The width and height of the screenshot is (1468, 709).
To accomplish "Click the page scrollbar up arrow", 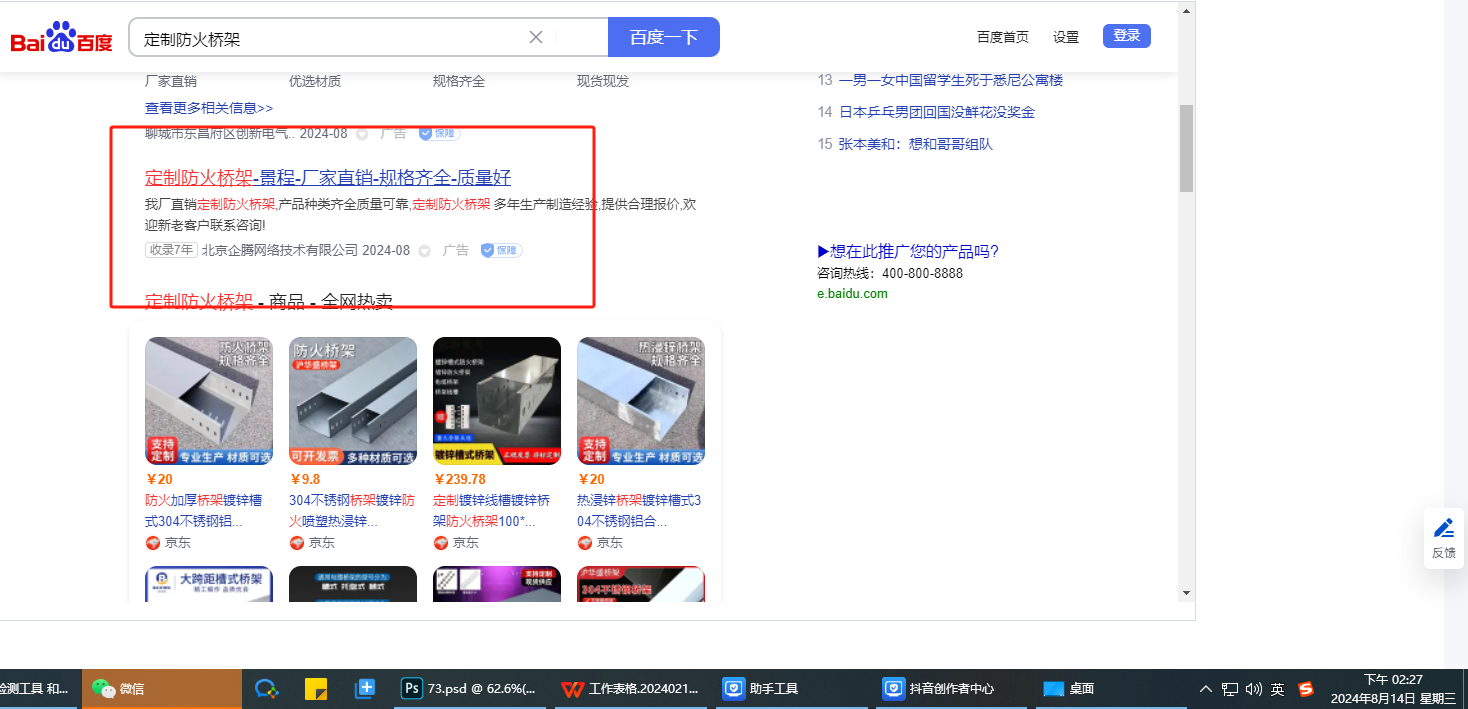I will tap(1187, 11).
